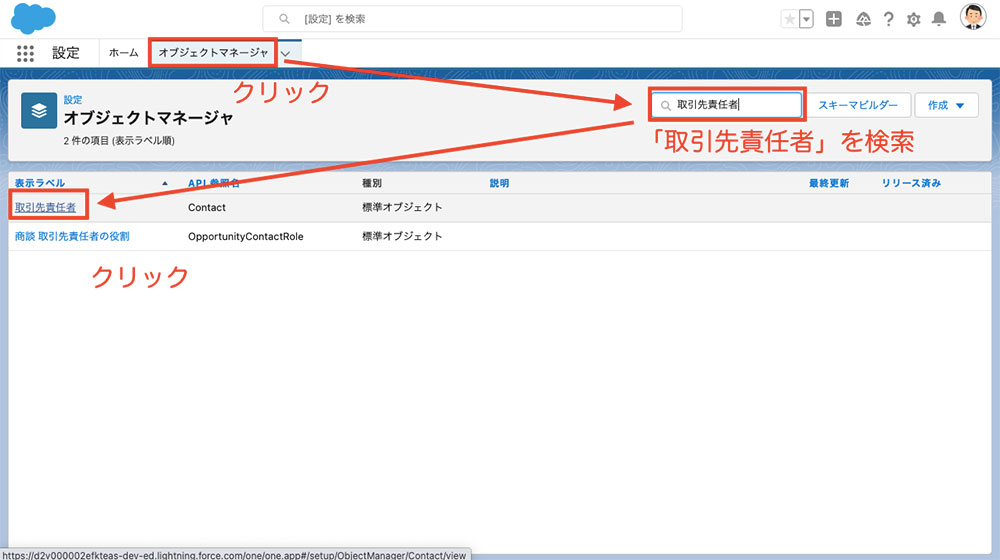Screen dimensions: 1000x560
Task: Sort by 最終更新 column header
Action: 829,183
